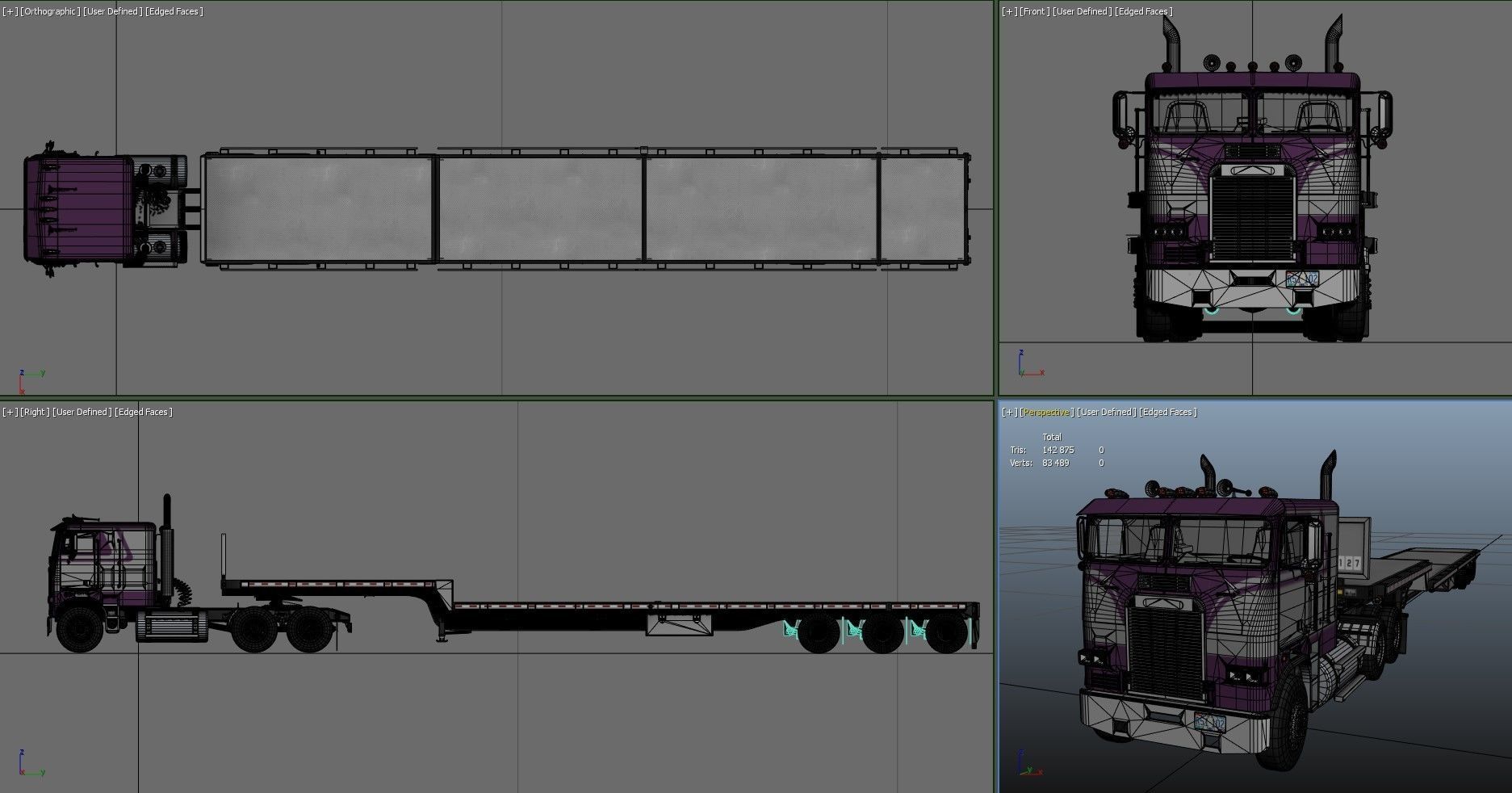Viewport: 1512px width, 793px height.
Task: Click the Tris count 142 875
Action: 1058,450
